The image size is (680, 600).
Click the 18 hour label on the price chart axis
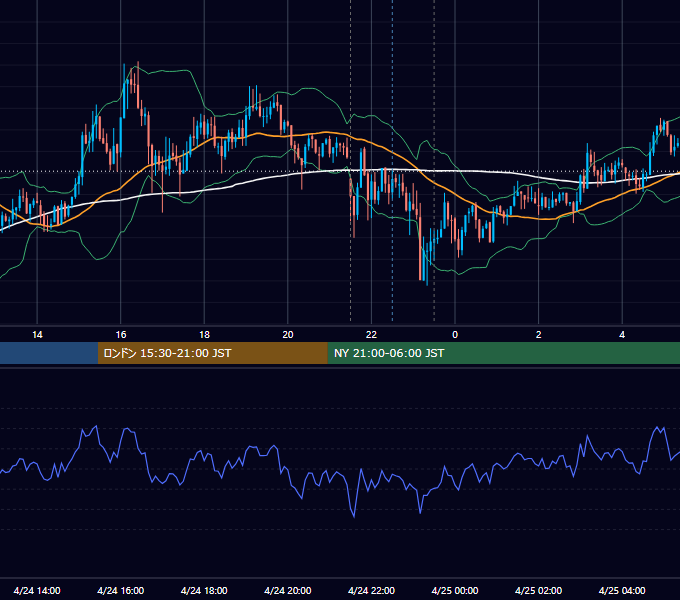204,335
